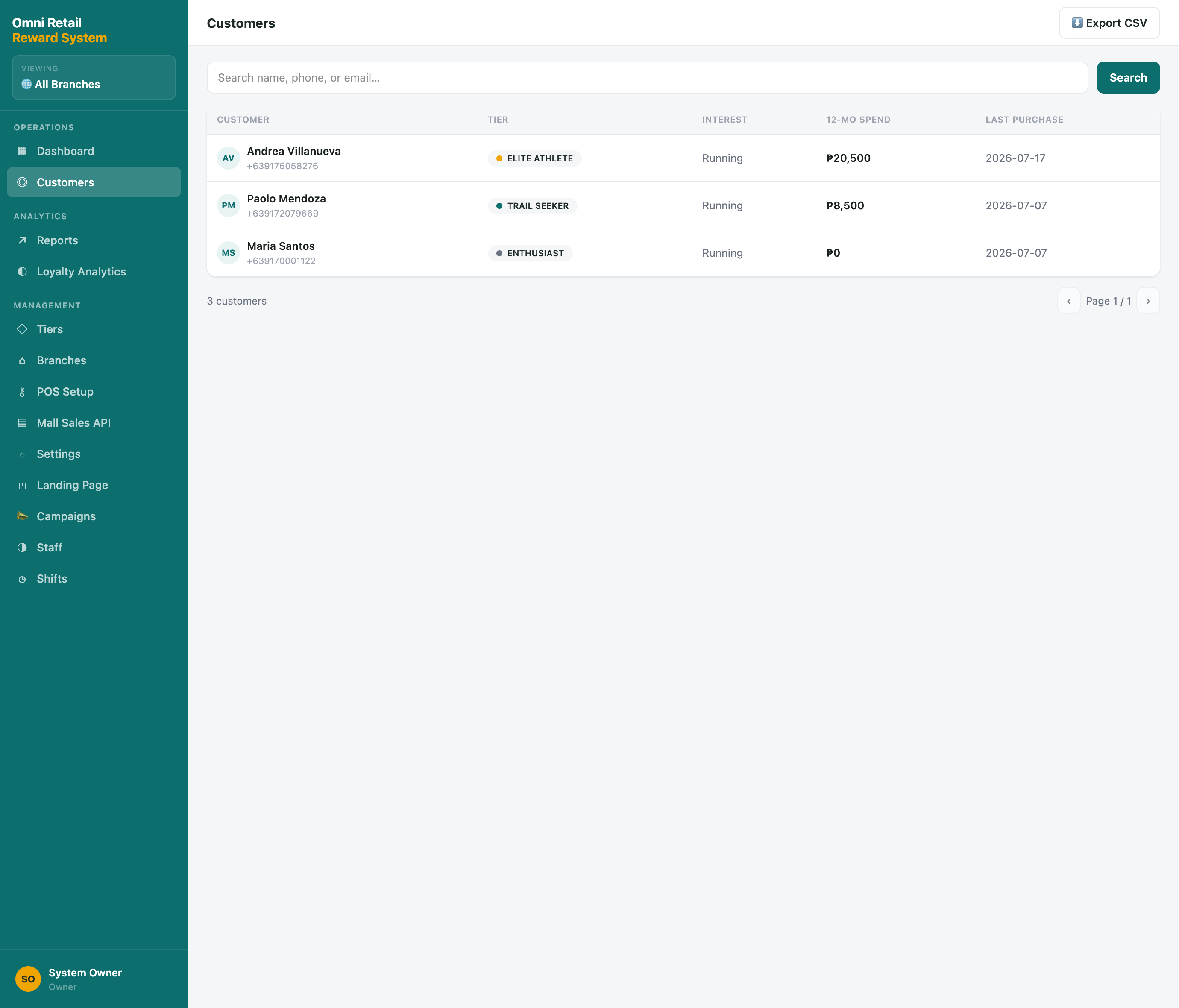Click the AV avatar for Andrea Villanueva

point(228,158)
